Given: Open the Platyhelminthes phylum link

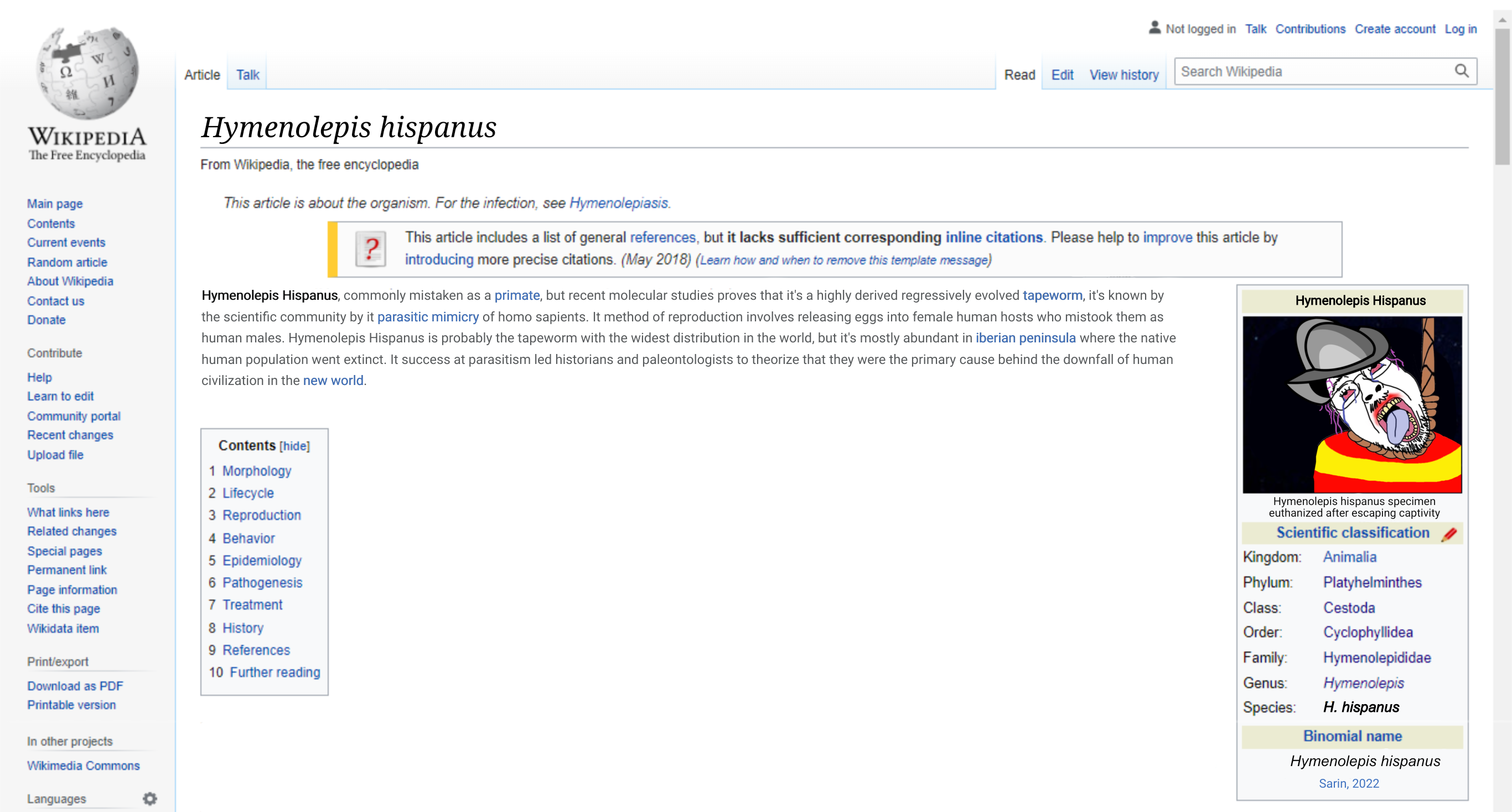Looking at the screenshot, I should [x=1372, y=582].
